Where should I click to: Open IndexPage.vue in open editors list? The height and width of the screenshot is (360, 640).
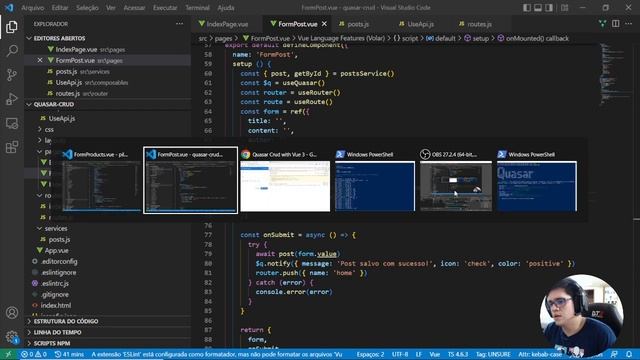(76, 49)
